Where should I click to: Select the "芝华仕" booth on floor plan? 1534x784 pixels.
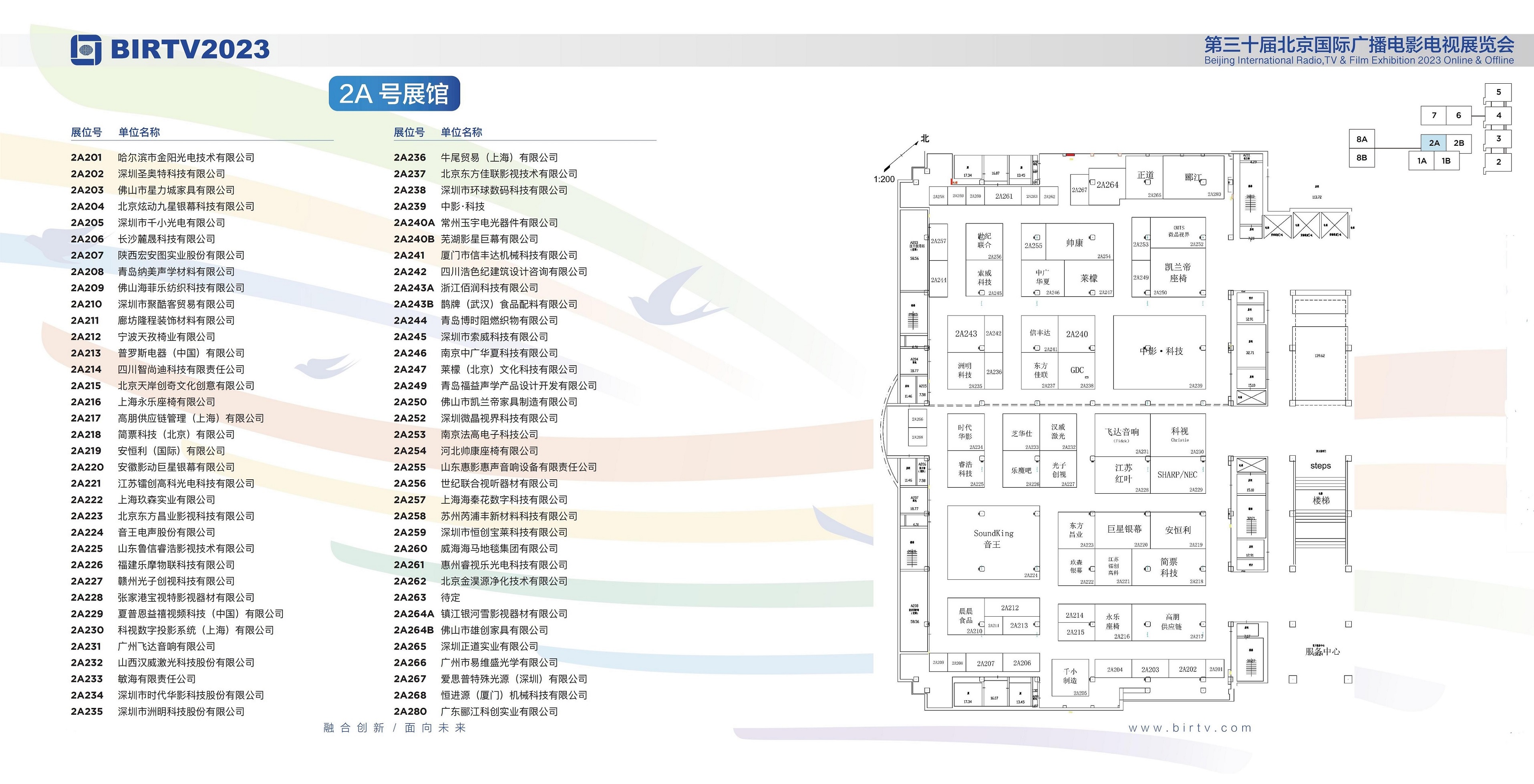pyautogui.click(x=1021, y=432)
